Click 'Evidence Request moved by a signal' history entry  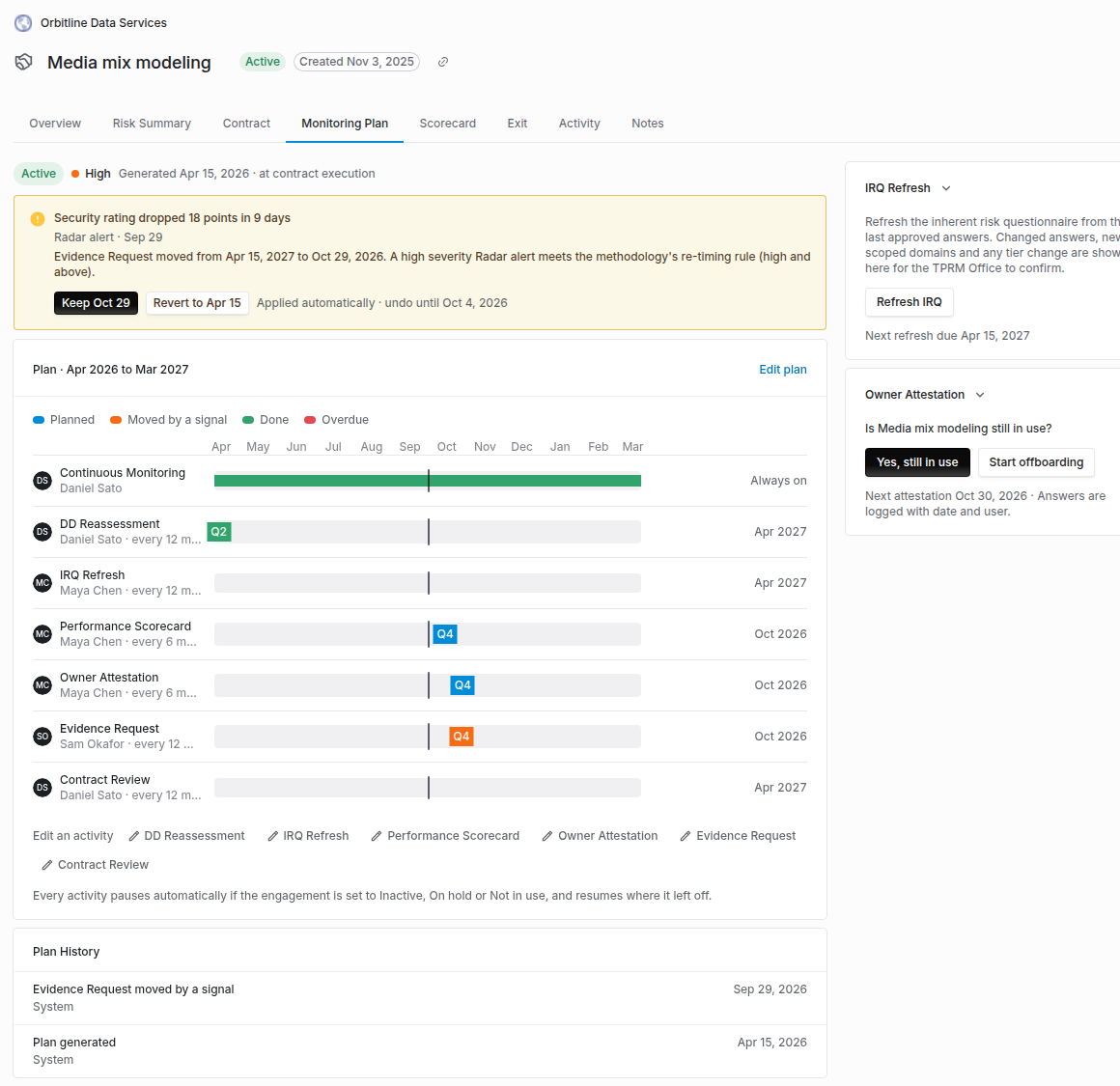point(420,998)
